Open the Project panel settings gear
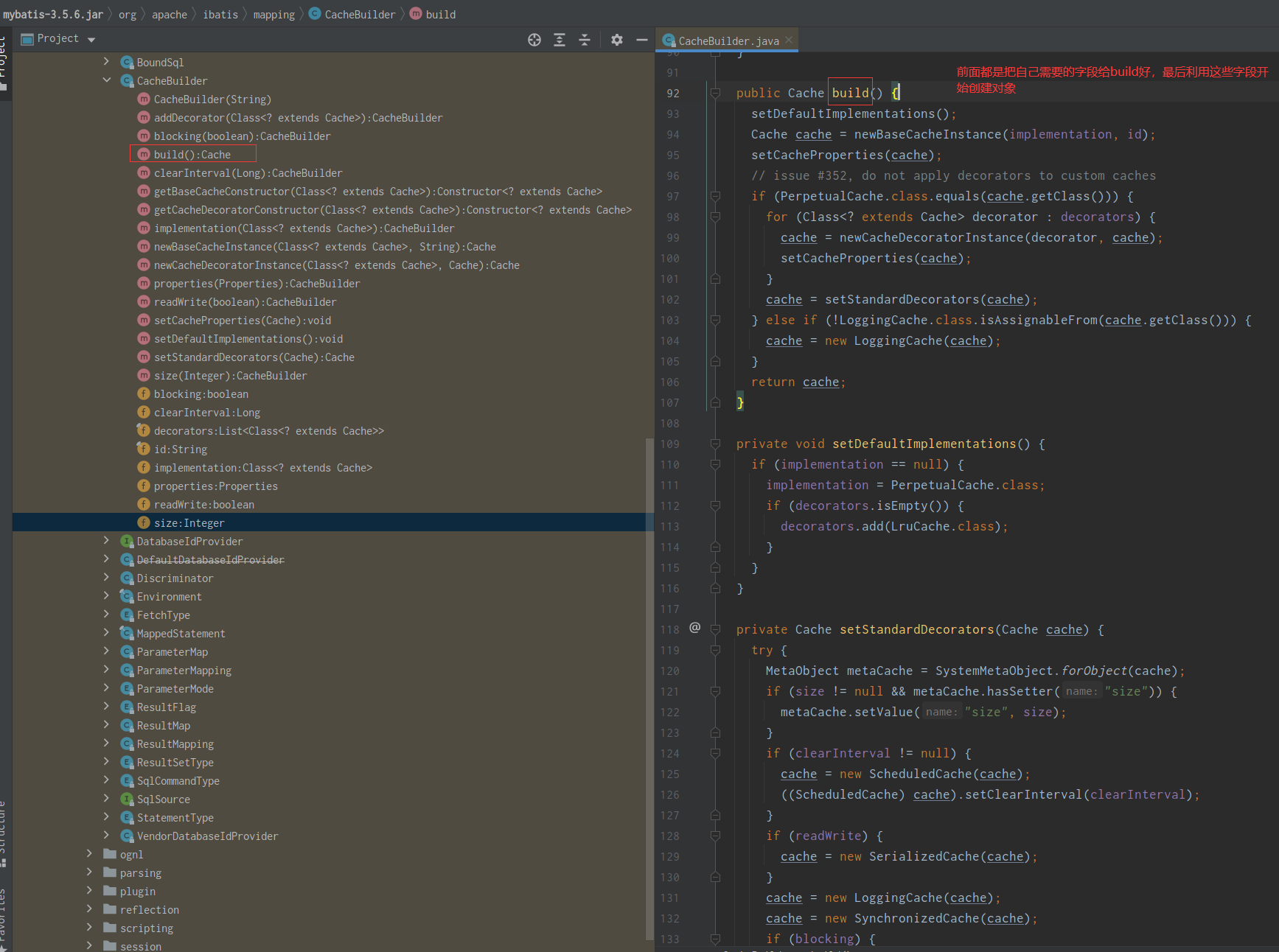 tap(616, 40)
